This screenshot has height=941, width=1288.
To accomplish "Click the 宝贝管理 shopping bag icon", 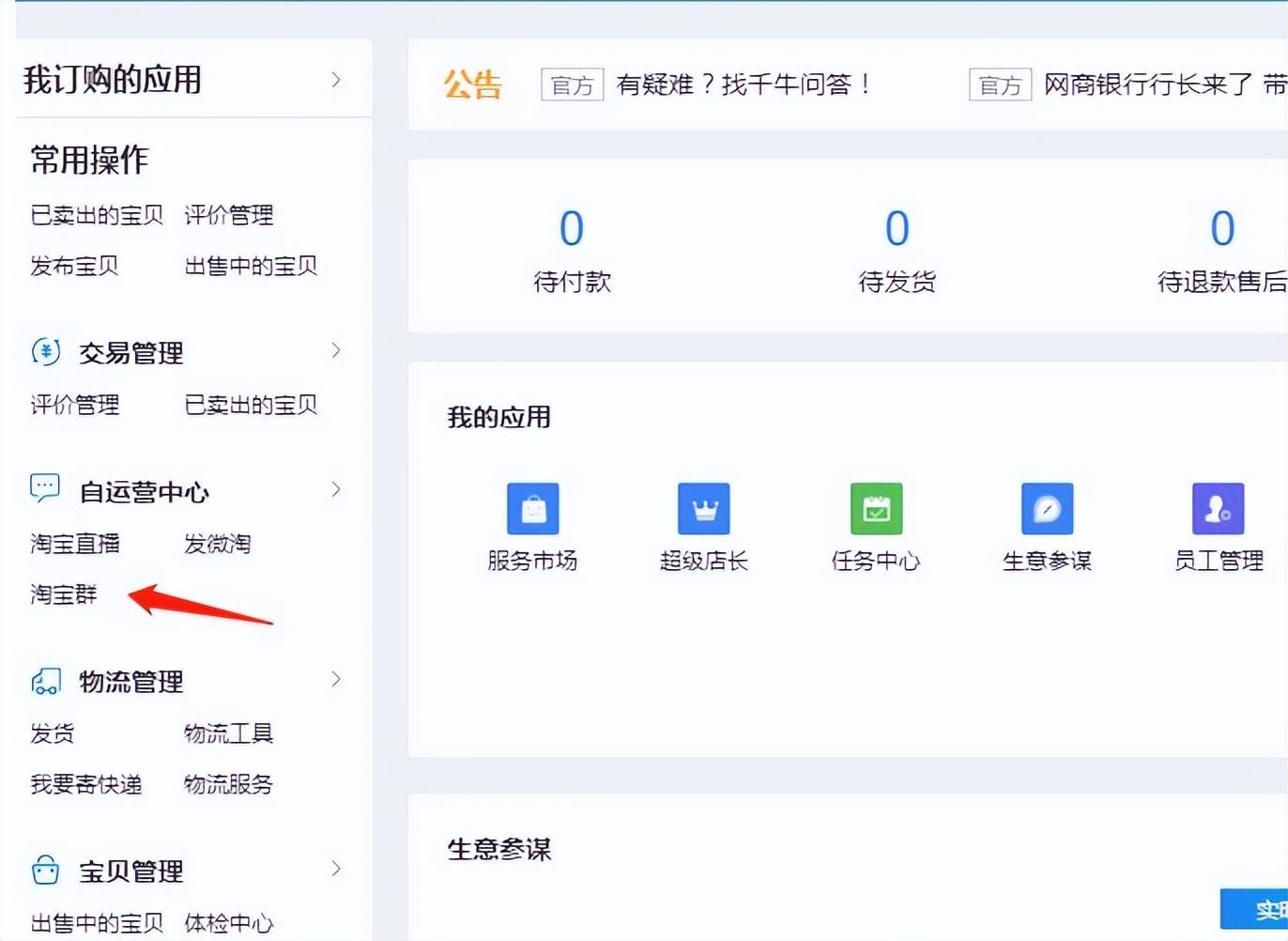I will [x=45, y=870].
